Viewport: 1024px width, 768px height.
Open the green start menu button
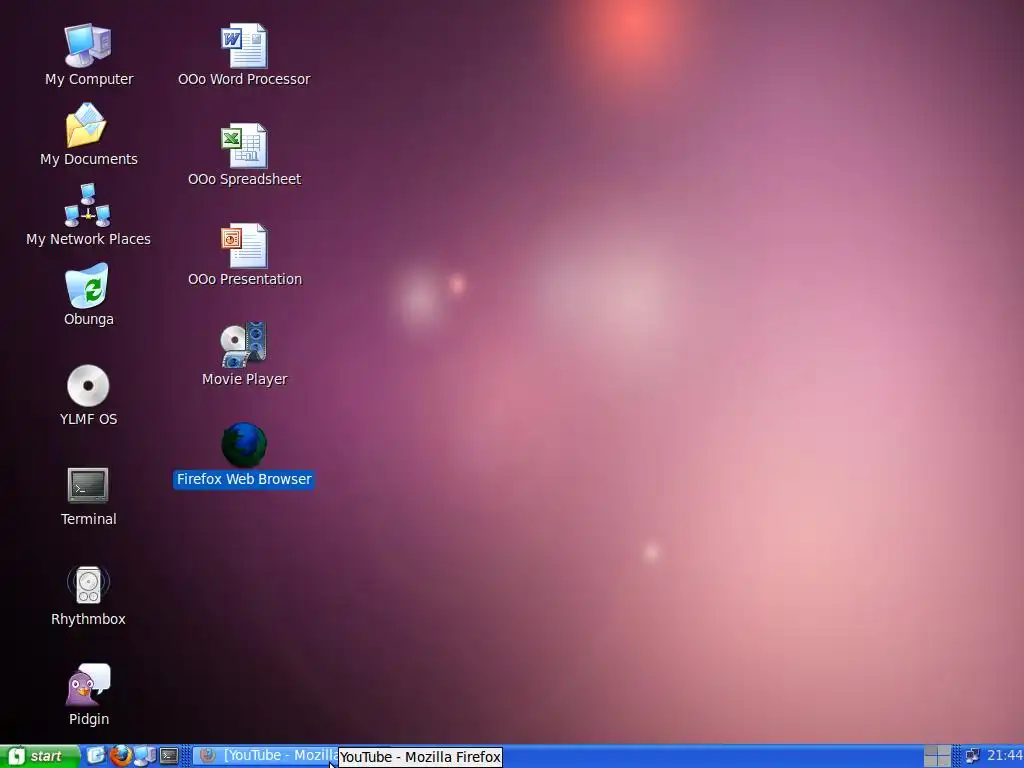[x=39, y=756]
